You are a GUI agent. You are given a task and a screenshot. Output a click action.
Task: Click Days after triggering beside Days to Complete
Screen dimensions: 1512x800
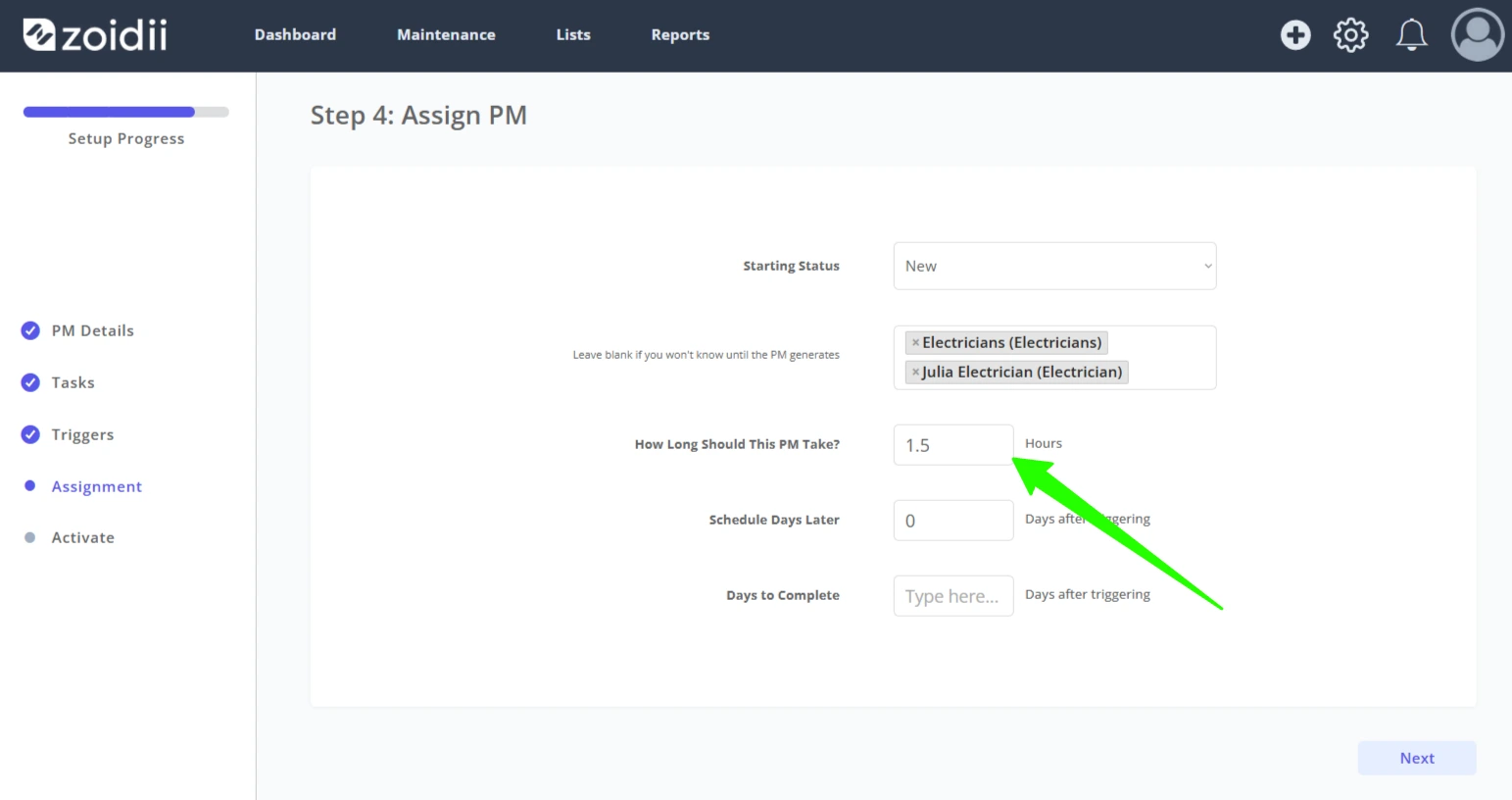pos(1088,594)
